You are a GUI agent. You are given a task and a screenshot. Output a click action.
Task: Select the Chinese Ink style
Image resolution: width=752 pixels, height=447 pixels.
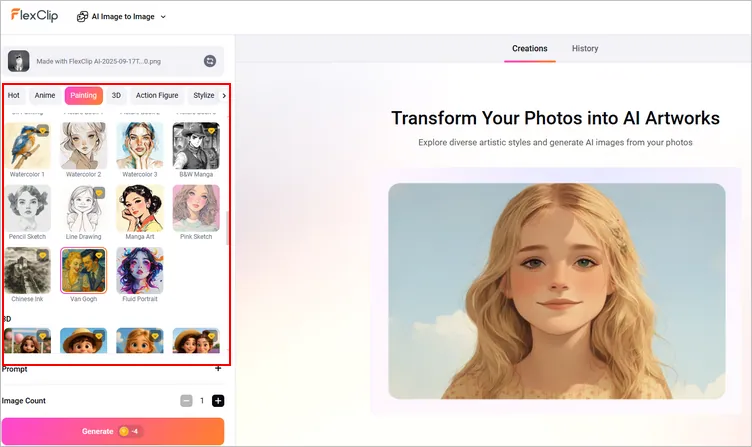(27, 270)
